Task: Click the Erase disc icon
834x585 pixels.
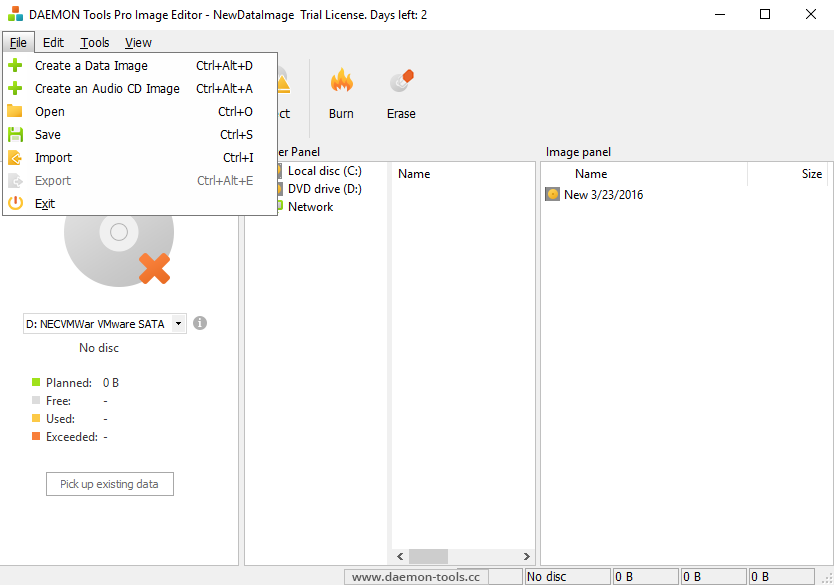Action: coord(402,81)
